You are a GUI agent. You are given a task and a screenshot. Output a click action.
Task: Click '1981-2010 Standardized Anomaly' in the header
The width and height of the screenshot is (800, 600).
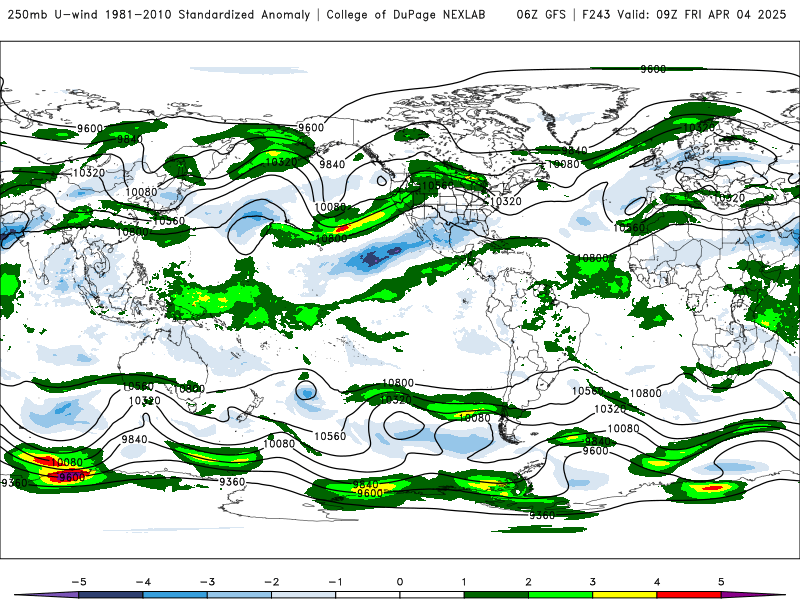pyautogui.click(x=207, y=14)
